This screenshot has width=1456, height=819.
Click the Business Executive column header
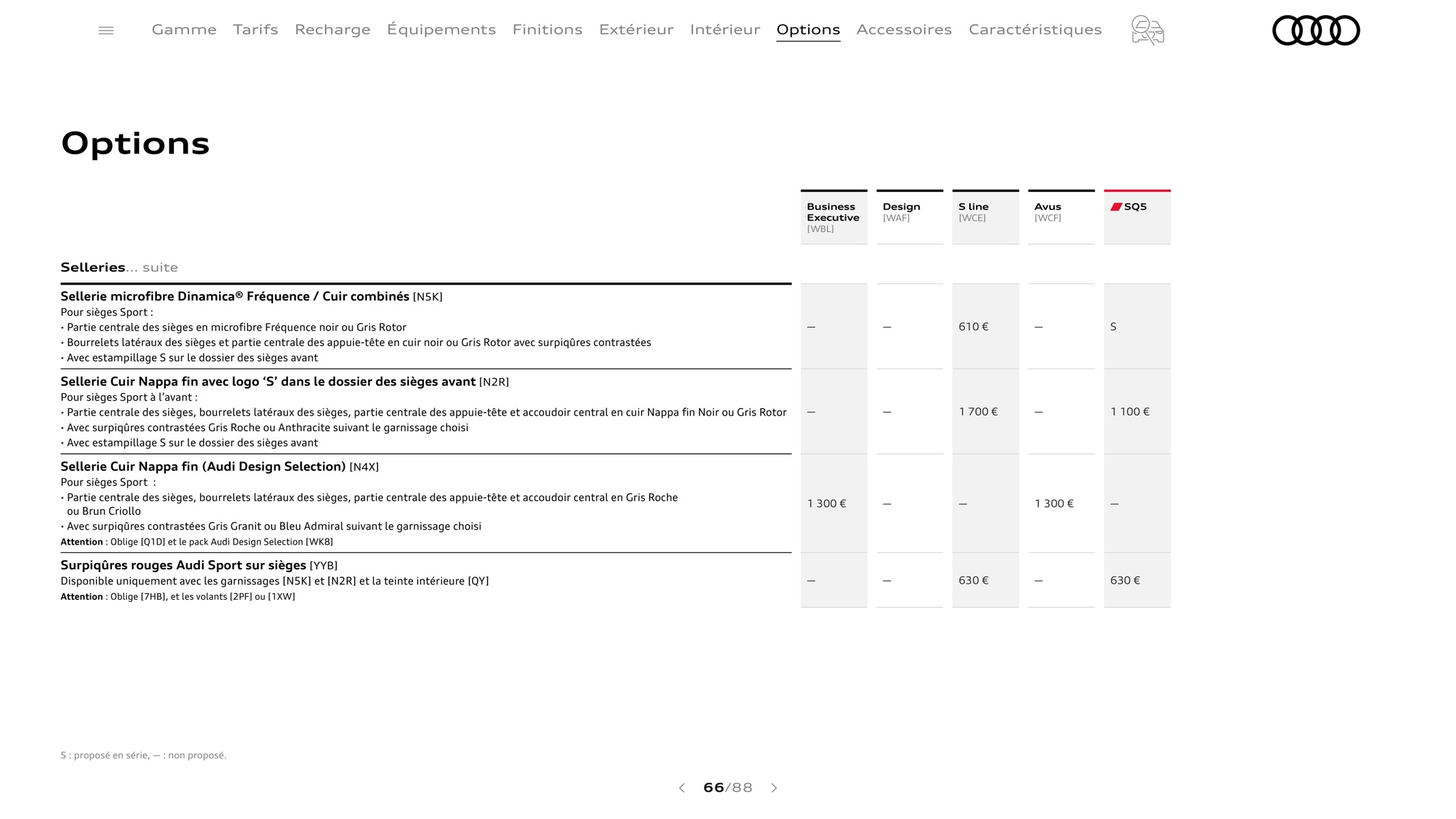pyautogui.click(x=834, y=217)
